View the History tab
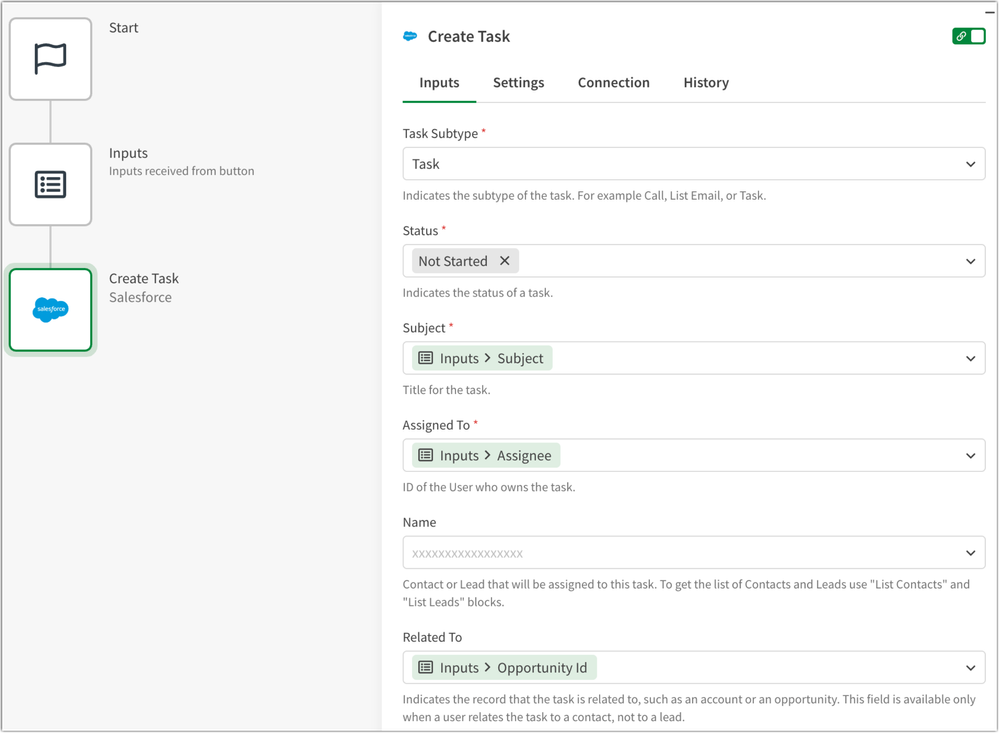Image resolution: width=999 pixels, height=733 pixels. click(705, 83)
